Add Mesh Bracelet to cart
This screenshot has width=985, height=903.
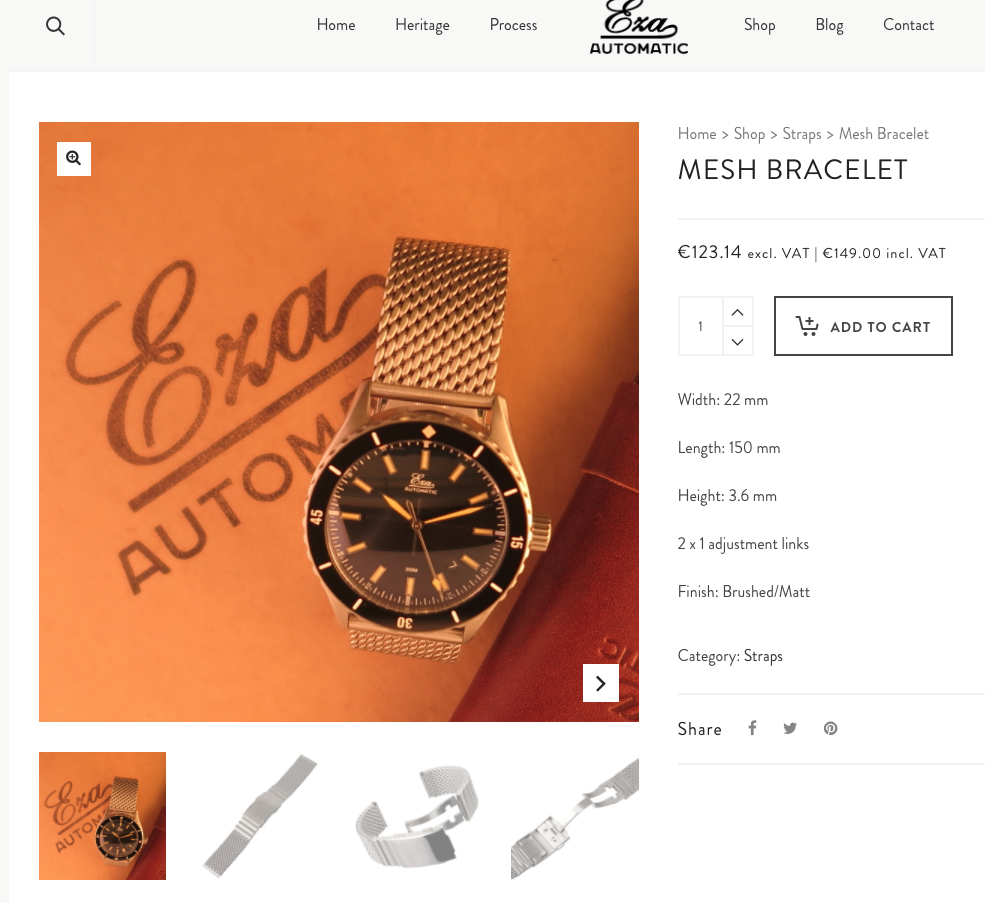[863, 326]
